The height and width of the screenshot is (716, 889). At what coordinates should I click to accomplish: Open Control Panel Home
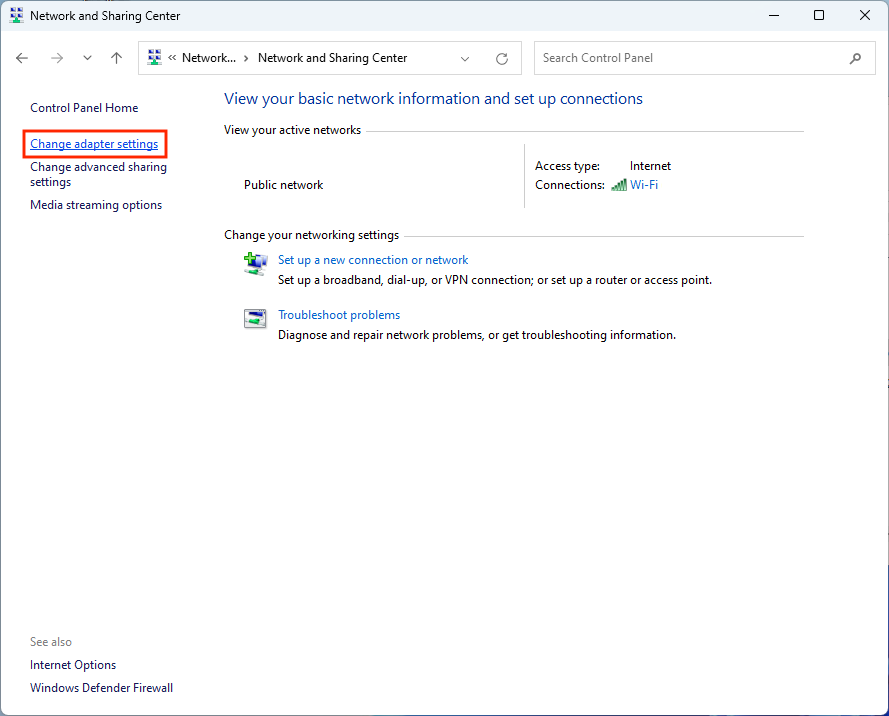click(84, 108)
